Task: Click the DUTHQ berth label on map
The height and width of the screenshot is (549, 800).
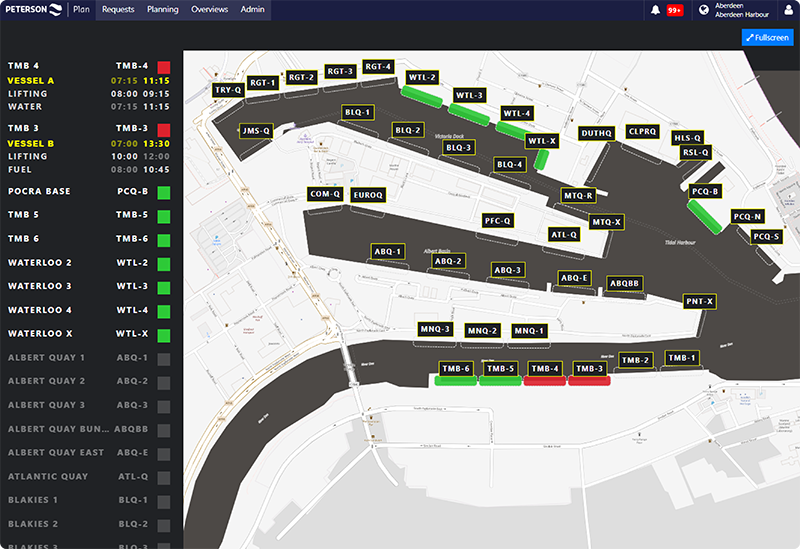Action: click(596, 133)
